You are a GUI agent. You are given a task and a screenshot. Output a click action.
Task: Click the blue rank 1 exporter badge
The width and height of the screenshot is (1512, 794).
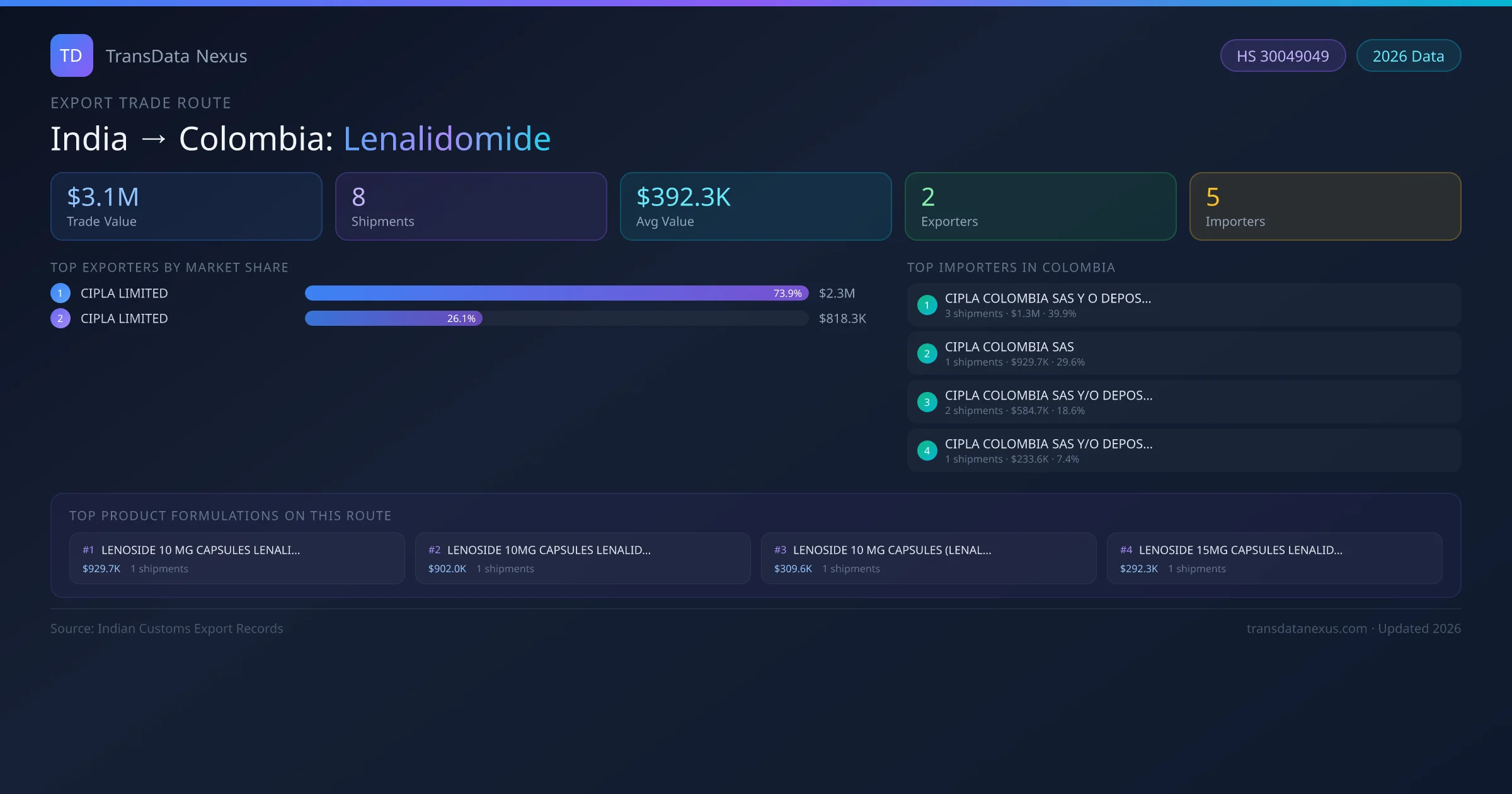(60, 293)
